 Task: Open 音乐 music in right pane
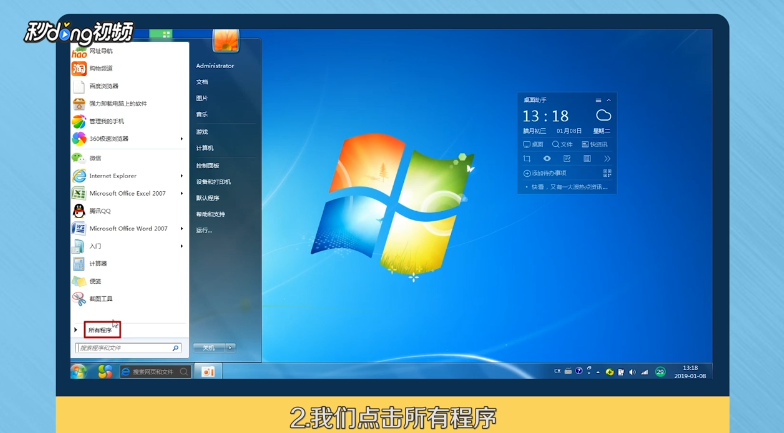[202, 114]
